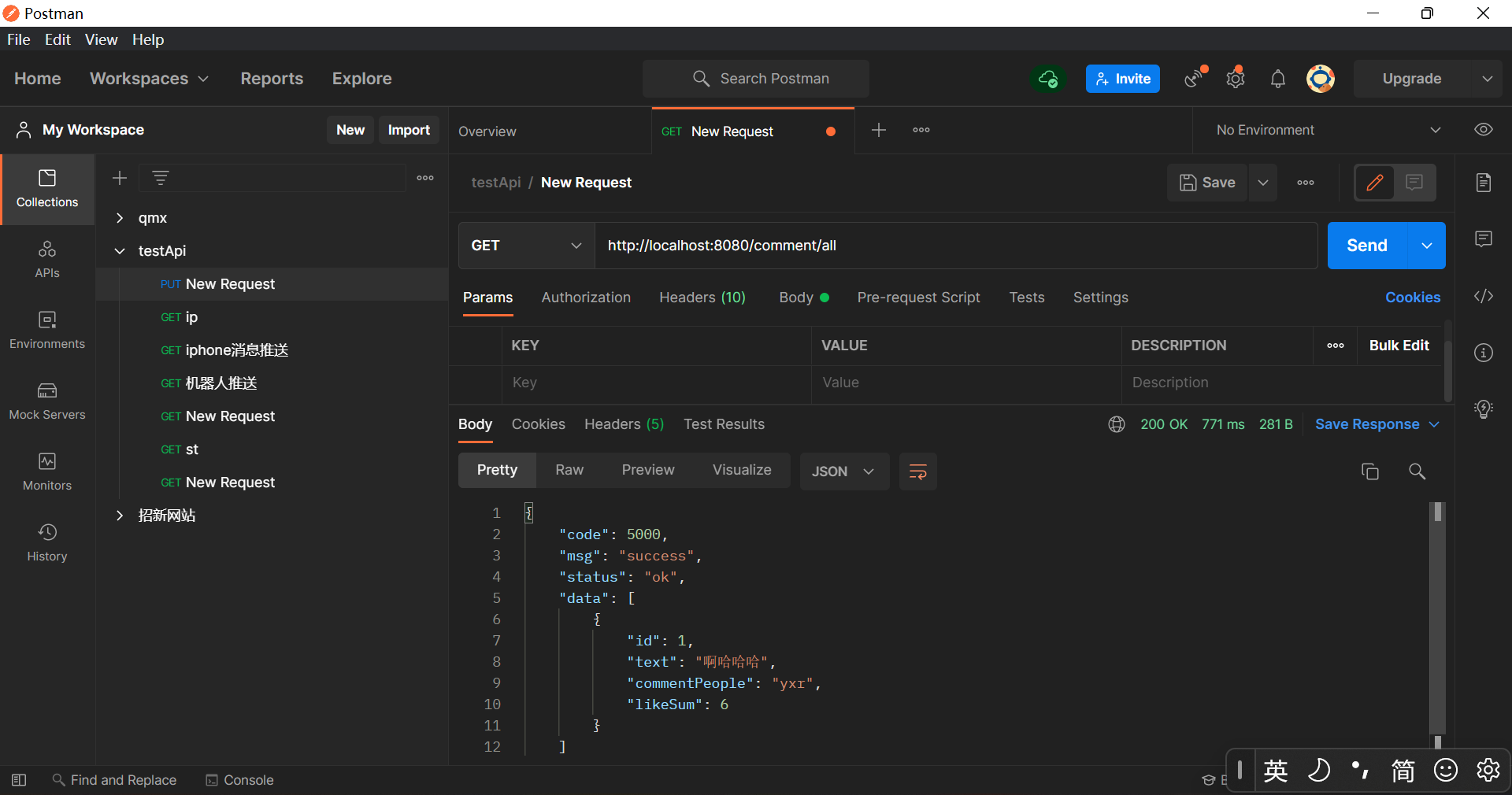Click the cloud sync status icon
Viewport: 1512px width, 795px height.
pyautogui.click(x=1047, y=79)
